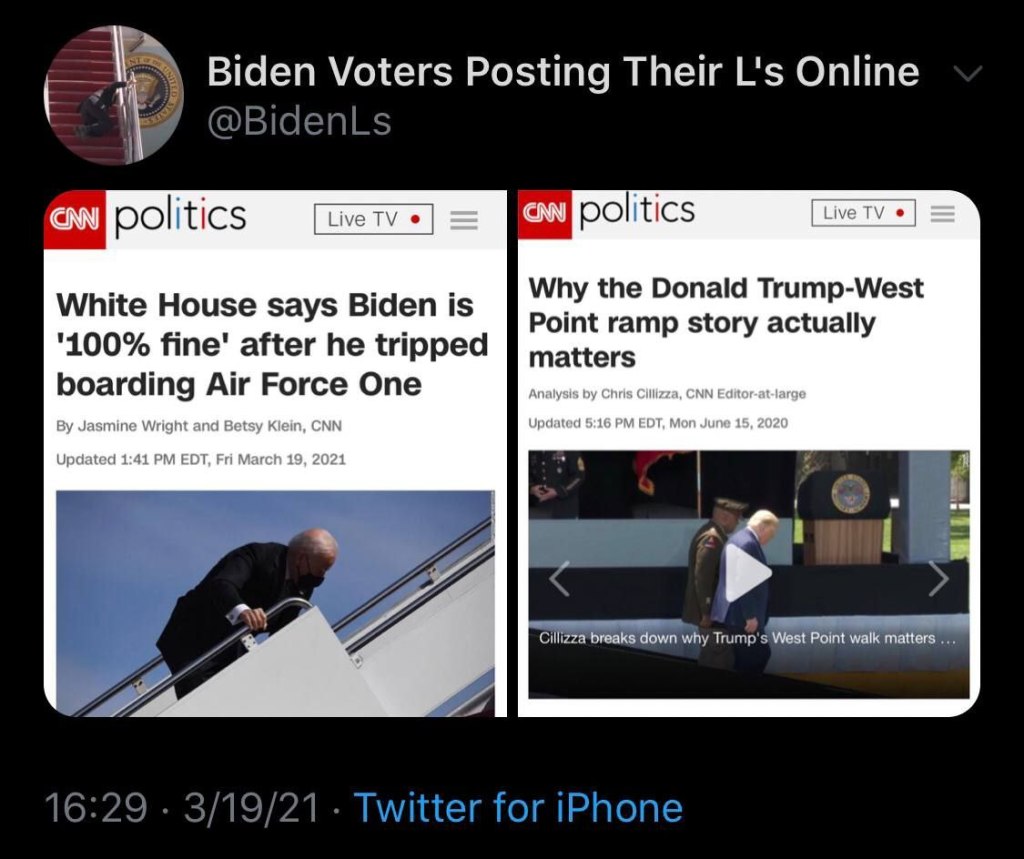
Task: Click the tweet timestamp 16:29 · 3/19/21
Action: pos(182,807)
